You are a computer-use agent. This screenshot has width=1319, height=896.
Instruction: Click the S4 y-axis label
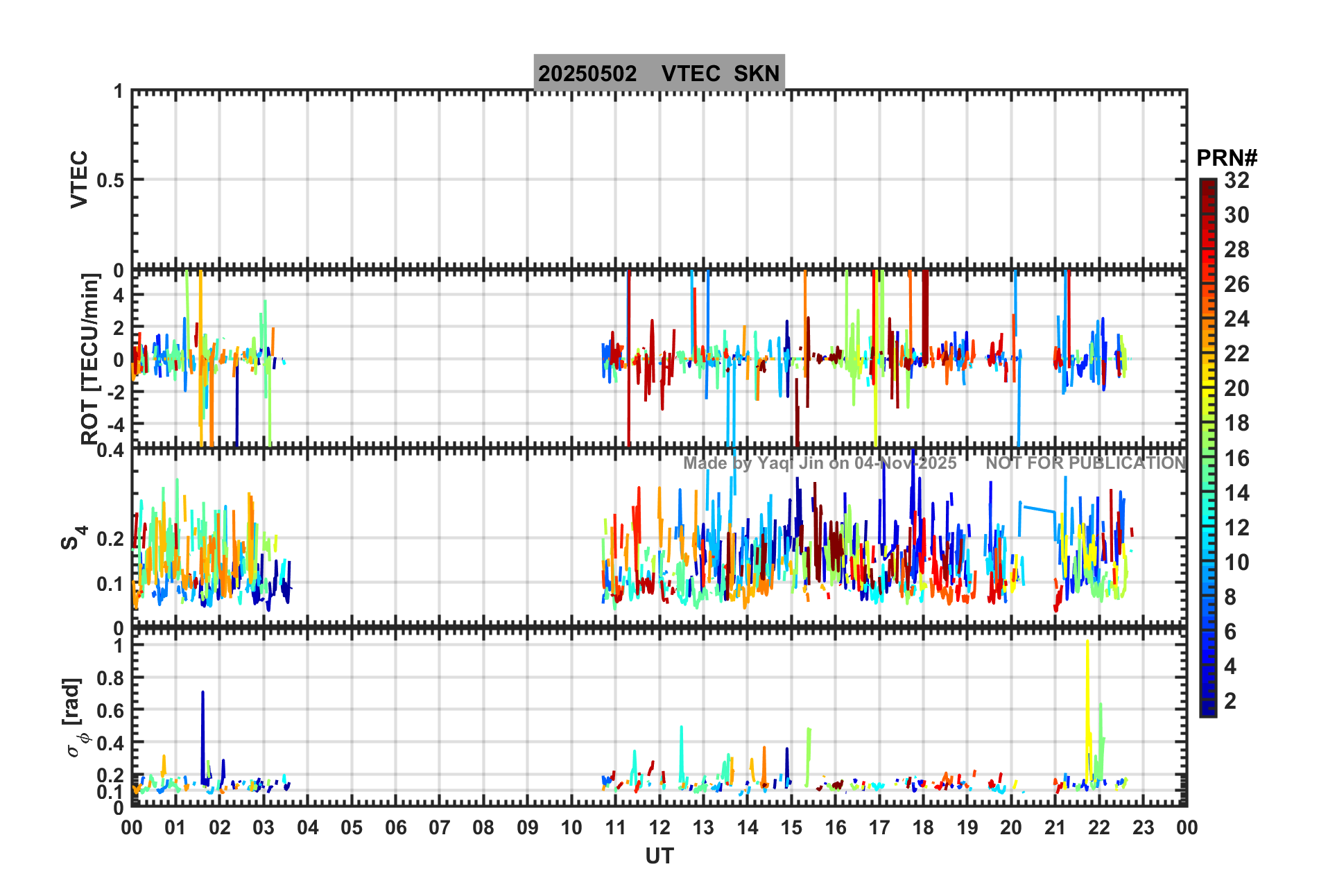(x=74, y=537)
